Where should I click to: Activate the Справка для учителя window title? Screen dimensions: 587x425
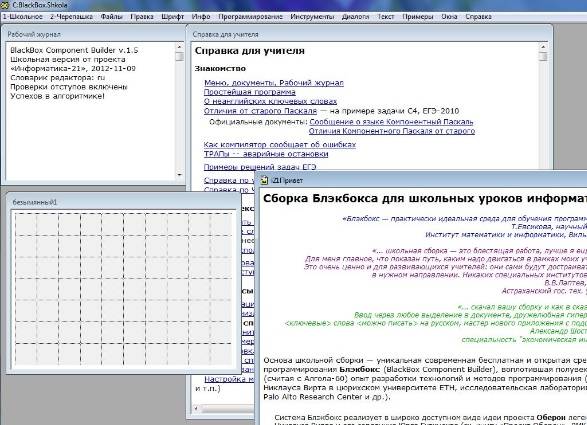[x=225, y=34]
